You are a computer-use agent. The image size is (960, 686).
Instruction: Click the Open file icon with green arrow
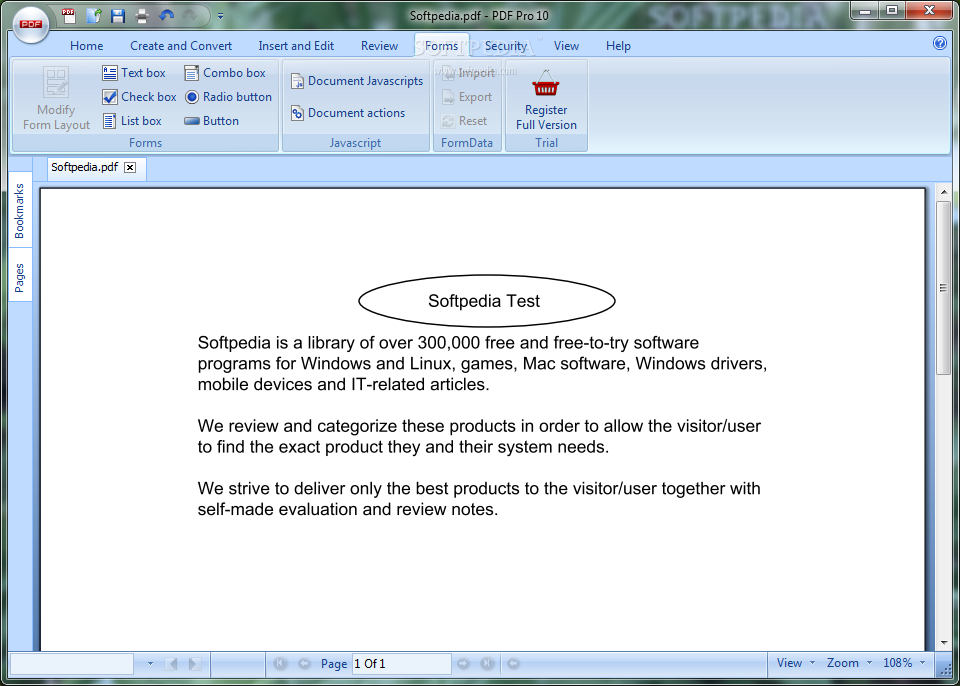(x=94, y=15)
